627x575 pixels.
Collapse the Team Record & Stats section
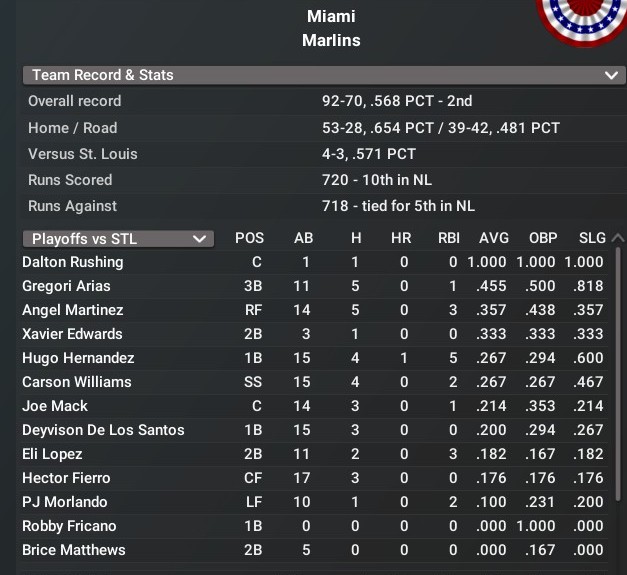pos(611,75)
